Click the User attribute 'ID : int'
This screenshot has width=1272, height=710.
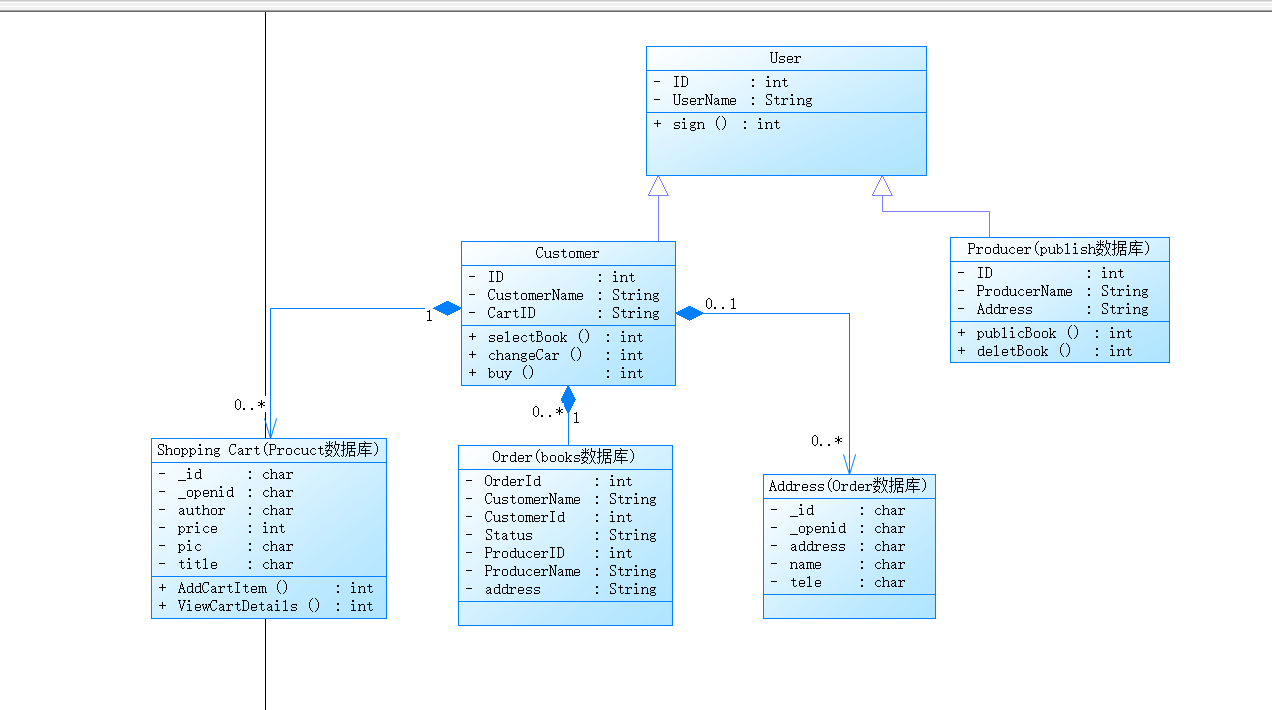coord(720,82)
